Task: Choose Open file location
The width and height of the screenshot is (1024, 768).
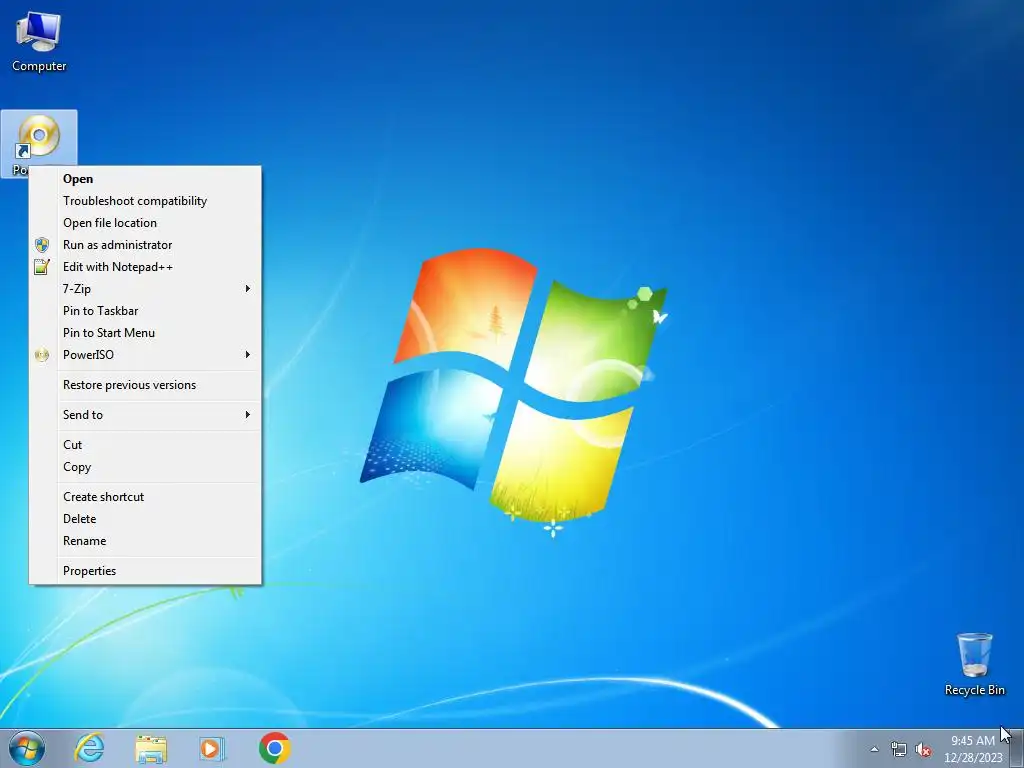Action: 145,223
